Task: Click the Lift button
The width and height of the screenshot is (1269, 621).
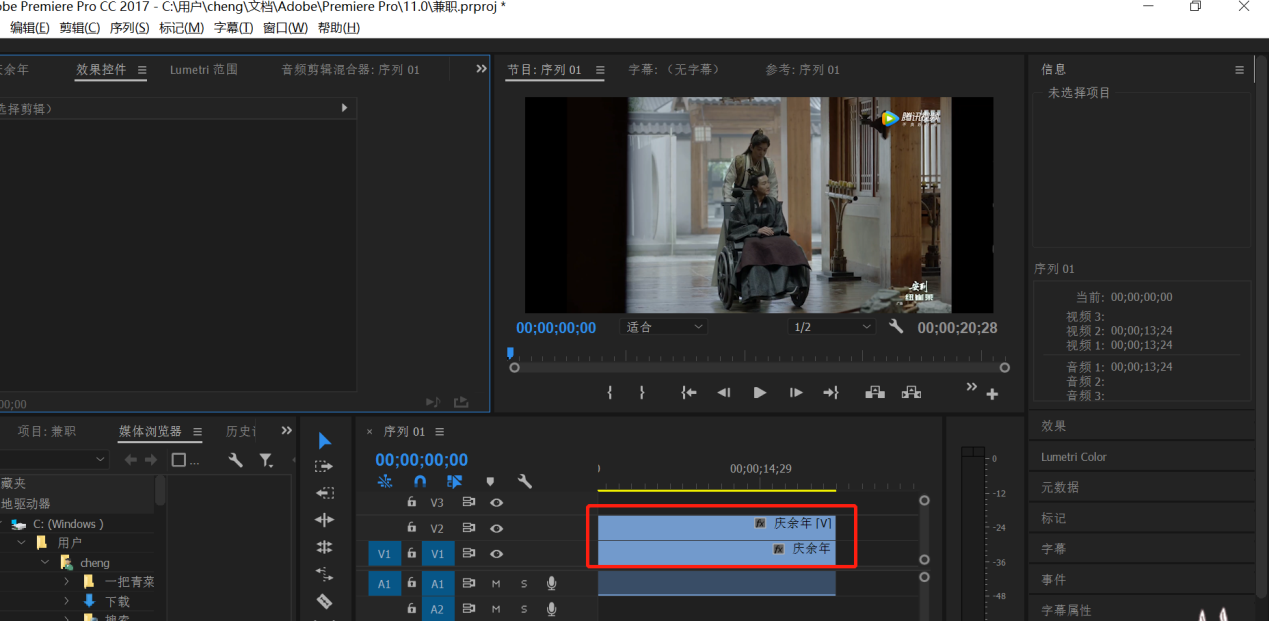Action: [875, 392]
